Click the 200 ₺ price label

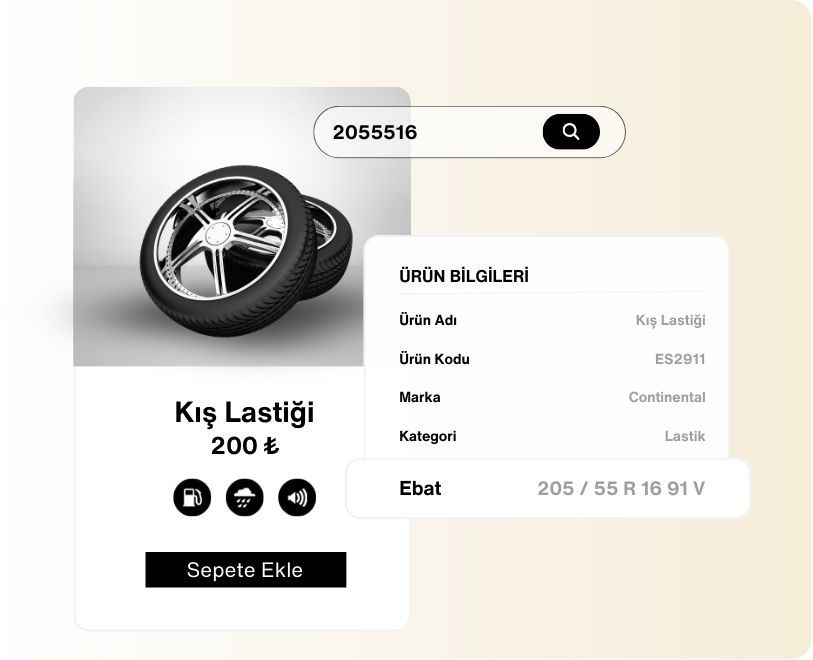coord(245,446)
